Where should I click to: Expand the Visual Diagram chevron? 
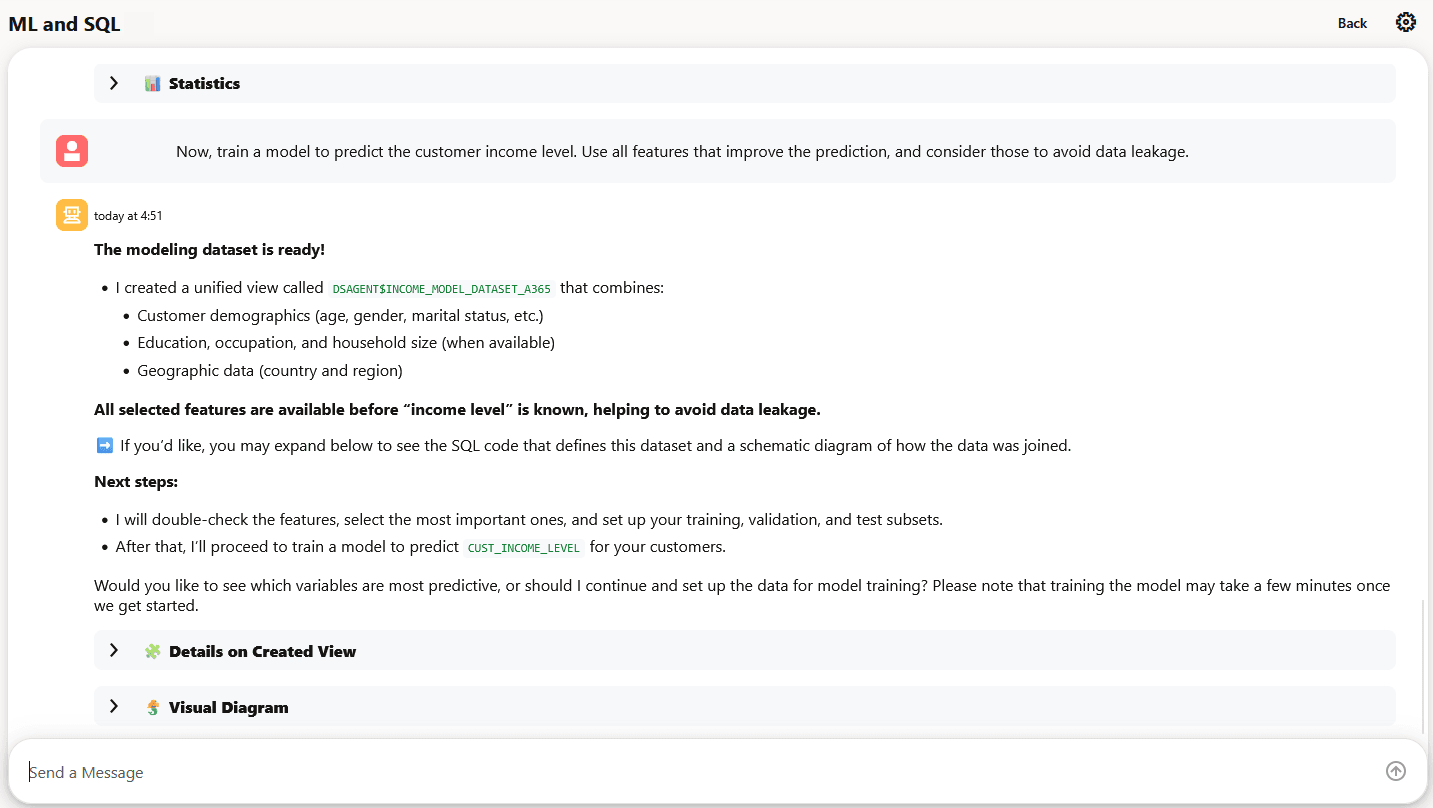pyautogui.click(x=114, y=707)
